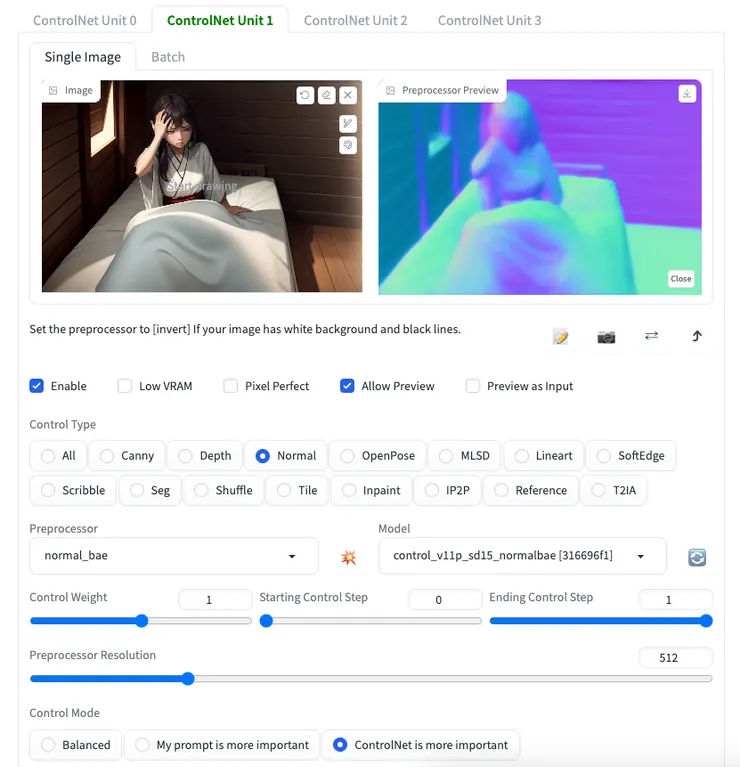Click the Preprocessor Resolution slider handle
Screen dimensions: 740x767
point(188,678)
